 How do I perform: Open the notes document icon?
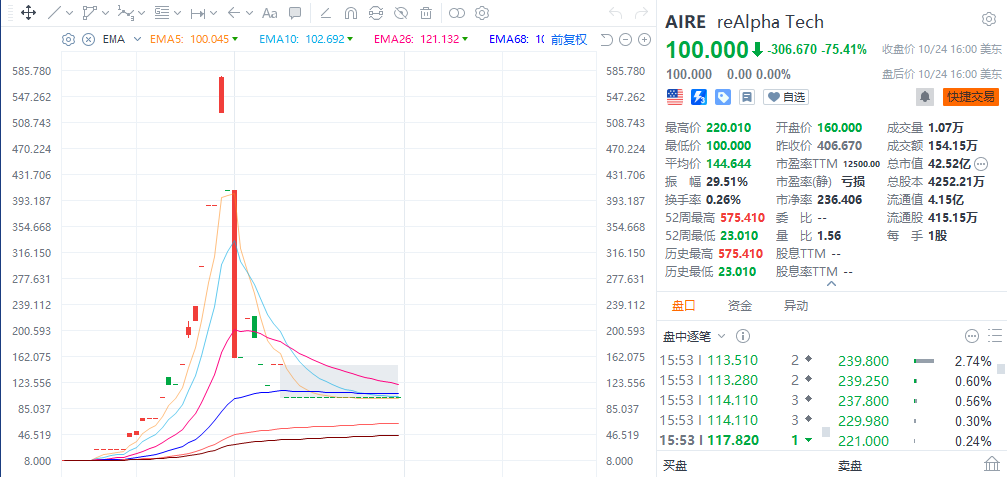pyautogui.click(x=746, y=97)
